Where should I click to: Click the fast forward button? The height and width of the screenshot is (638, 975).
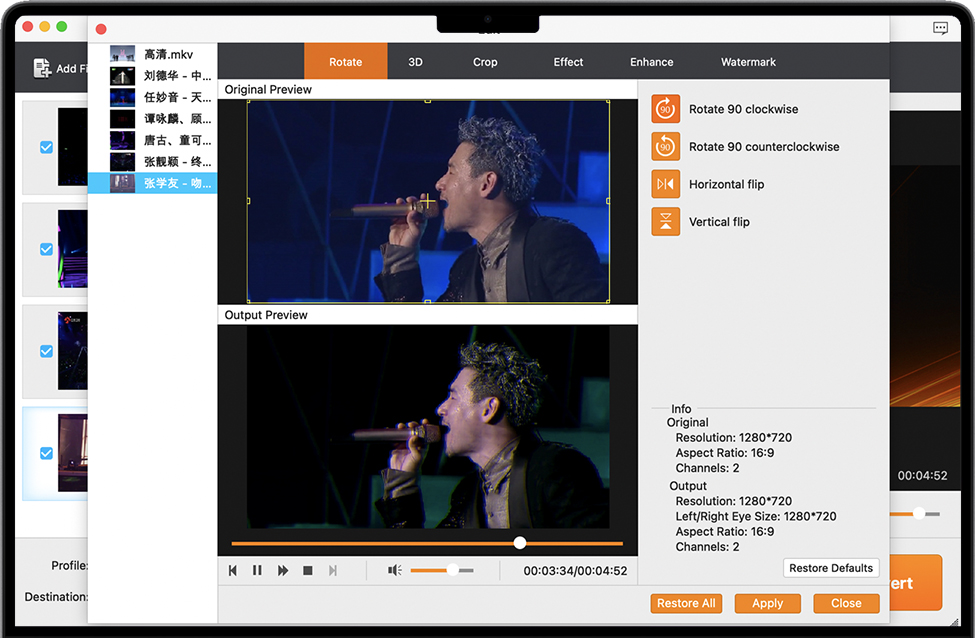click(x=283, y=570)
